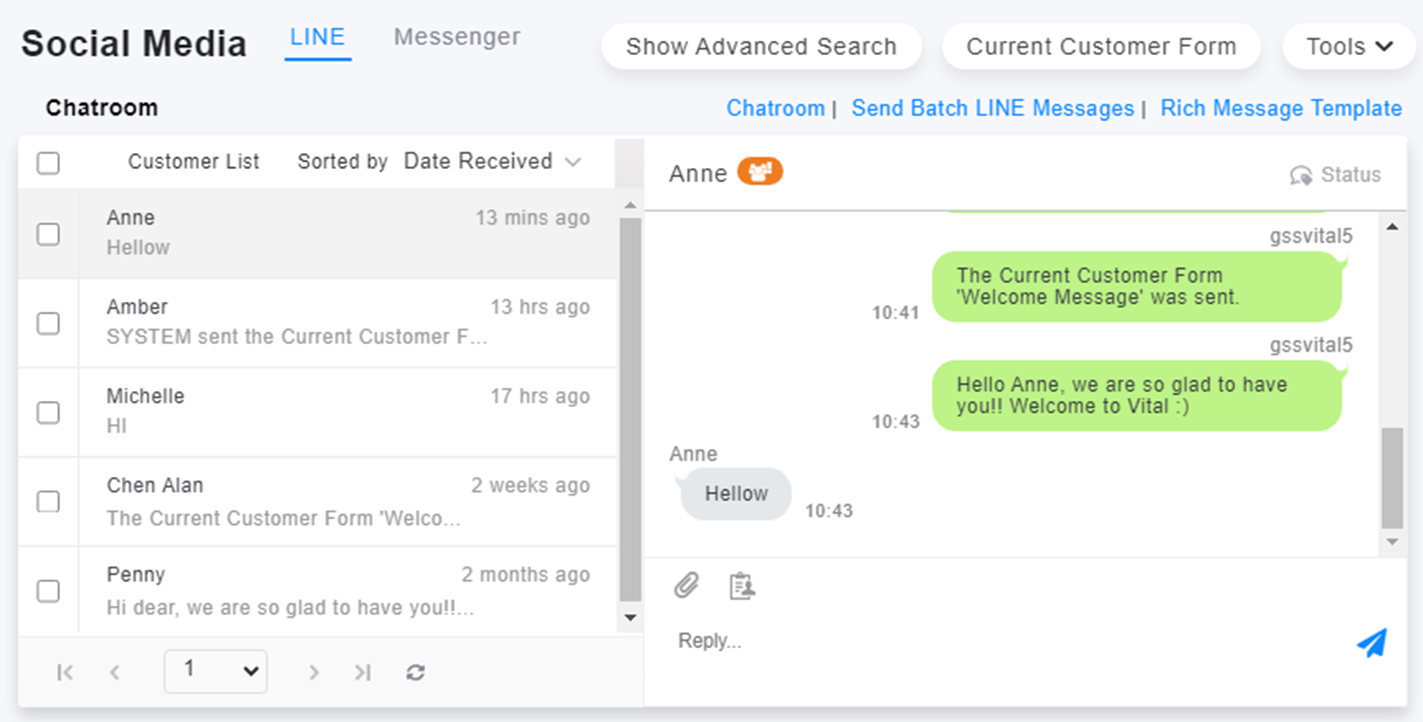Viewport: 1423px width, 722px height.
Task: Check the select-all customers checkbox
Action: [x=48, y=163]
